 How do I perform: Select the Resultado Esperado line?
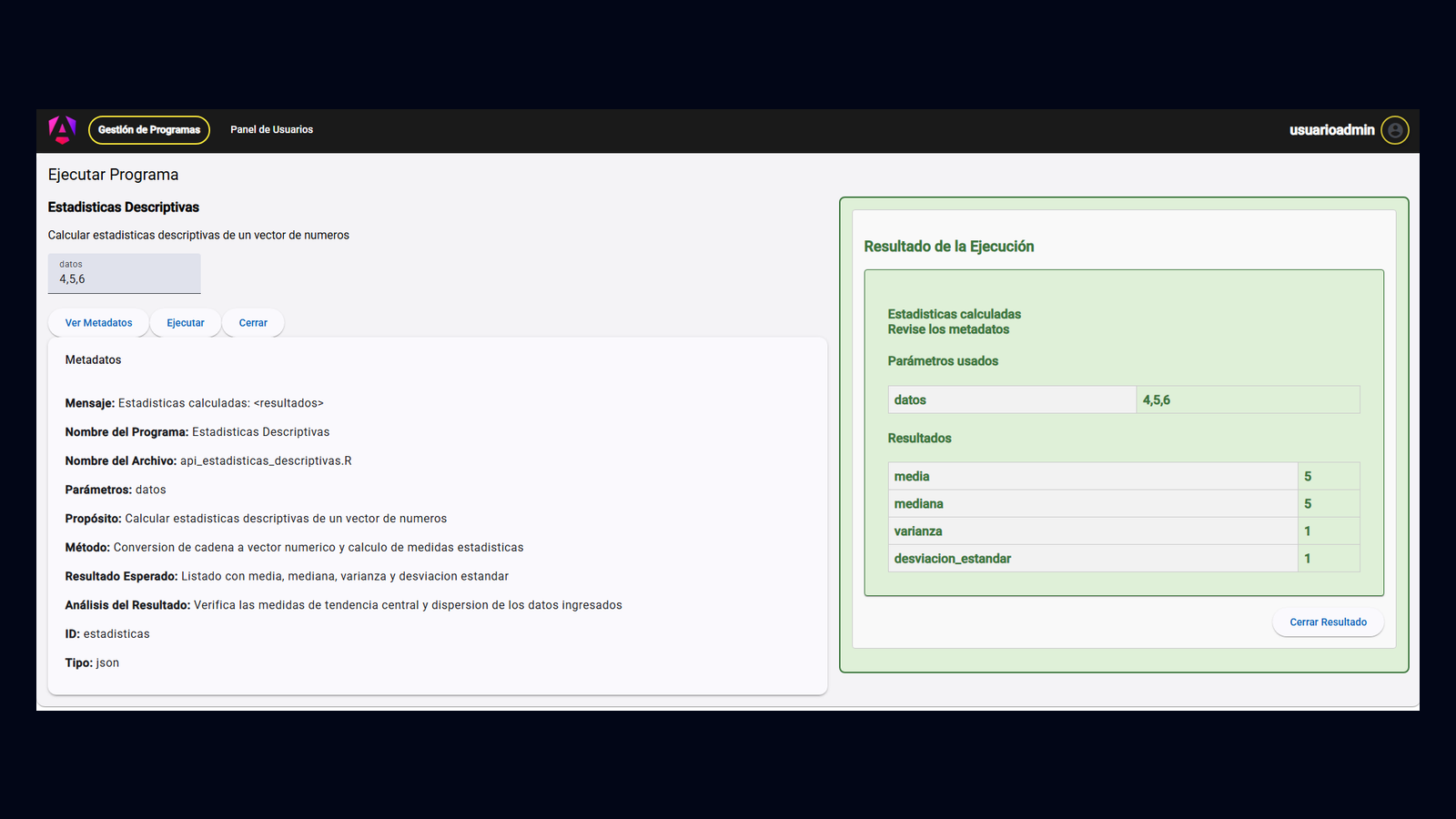pyautogui.click(x=287, y=576)
